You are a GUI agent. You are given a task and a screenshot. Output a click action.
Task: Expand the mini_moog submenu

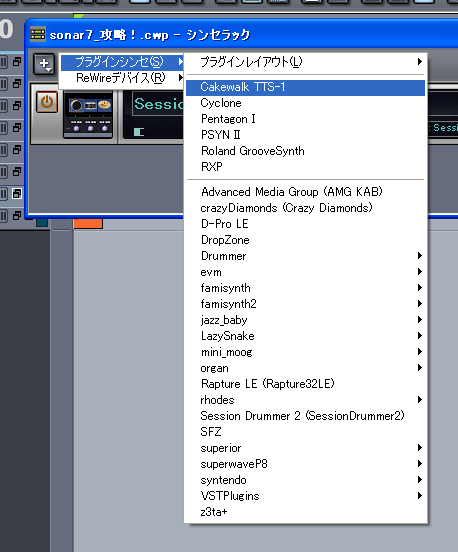pos(306,352)
